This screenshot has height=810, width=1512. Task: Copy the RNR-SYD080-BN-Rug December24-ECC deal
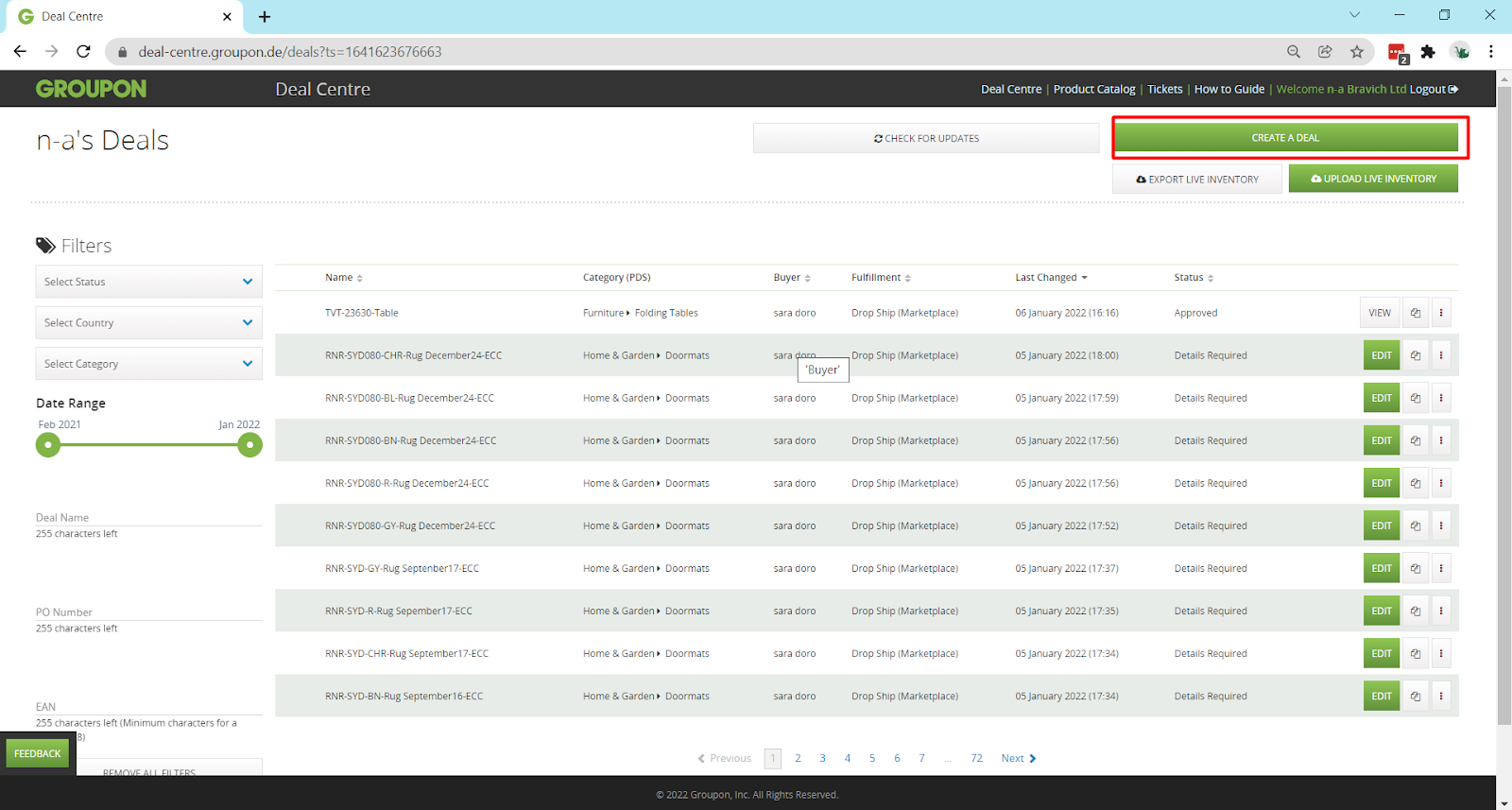(1416, 440)
